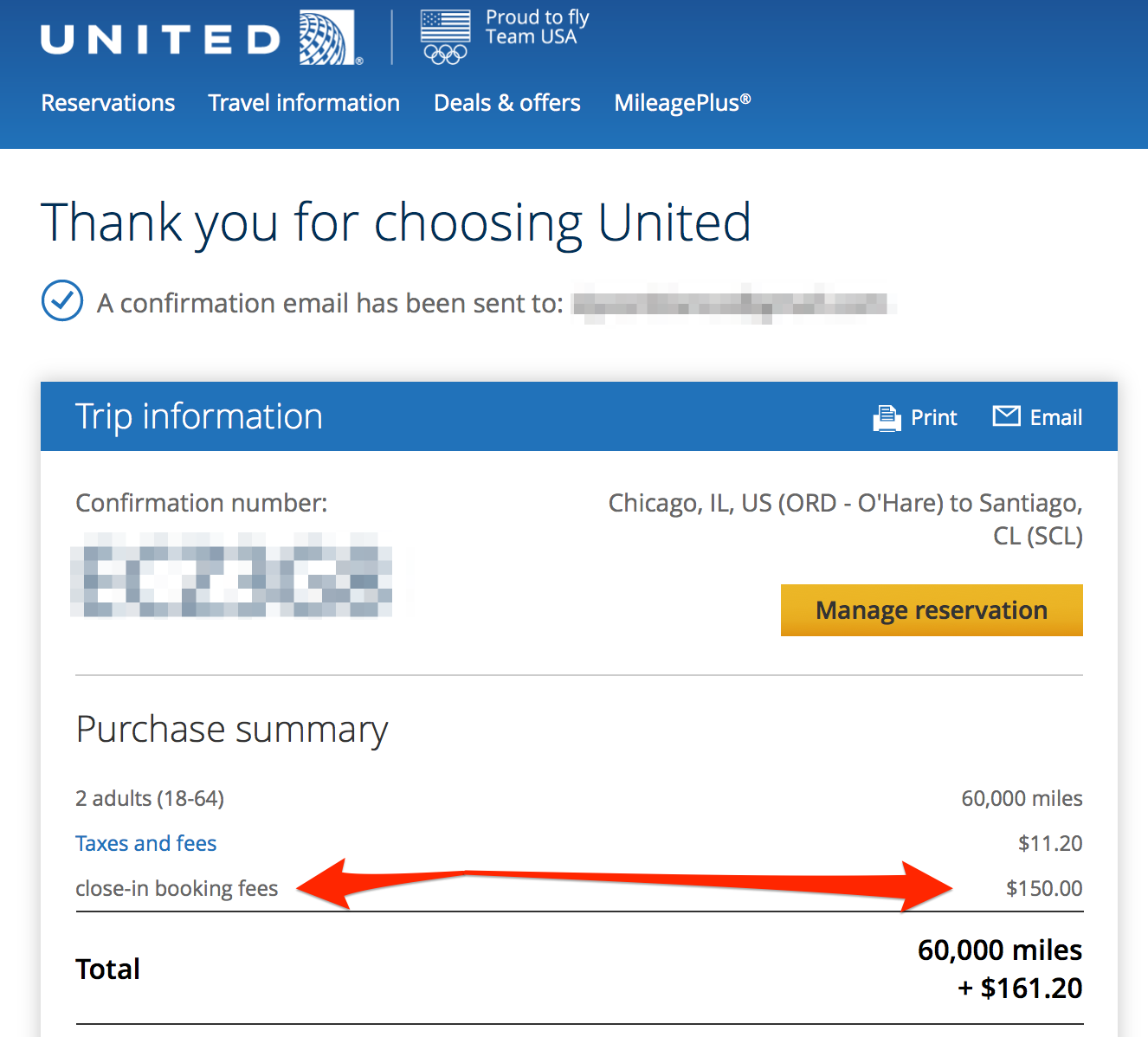Click the Manage reservation button
The image size is (1148, 1037).
coord(932,610)
